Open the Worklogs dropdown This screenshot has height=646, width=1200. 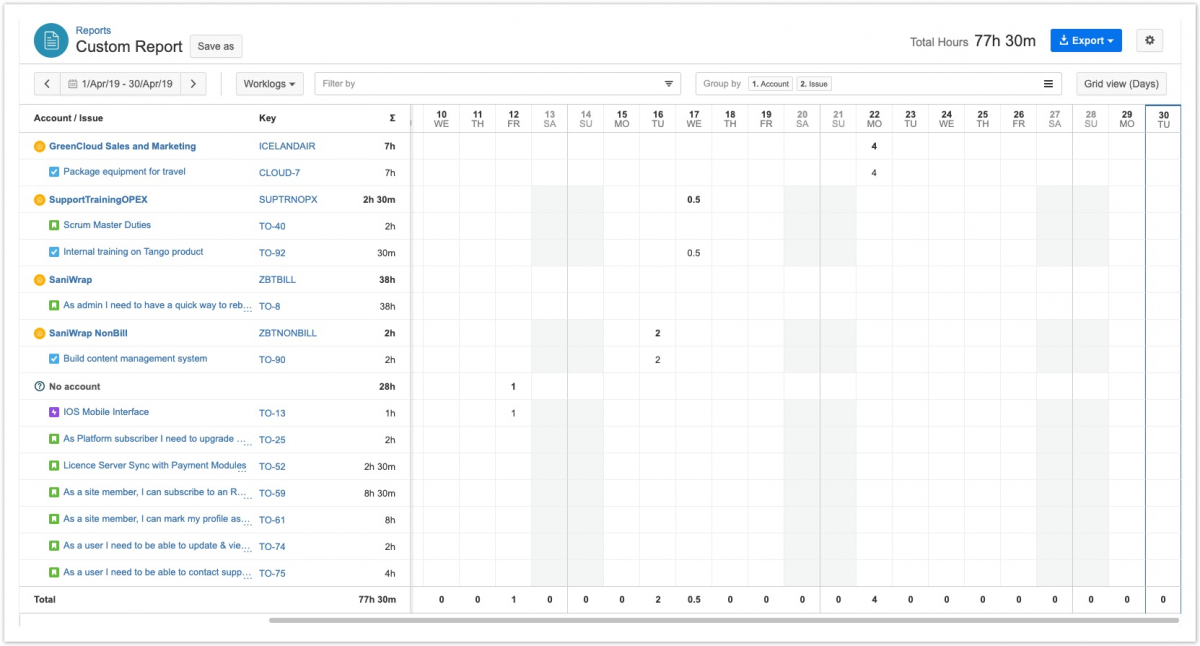click(x=270, y=84)
